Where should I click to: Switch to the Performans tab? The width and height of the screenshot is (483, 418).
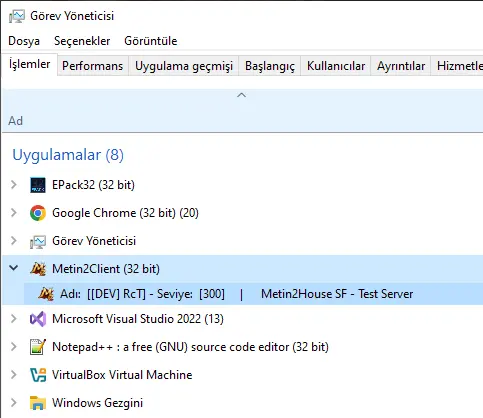(93, 66)
